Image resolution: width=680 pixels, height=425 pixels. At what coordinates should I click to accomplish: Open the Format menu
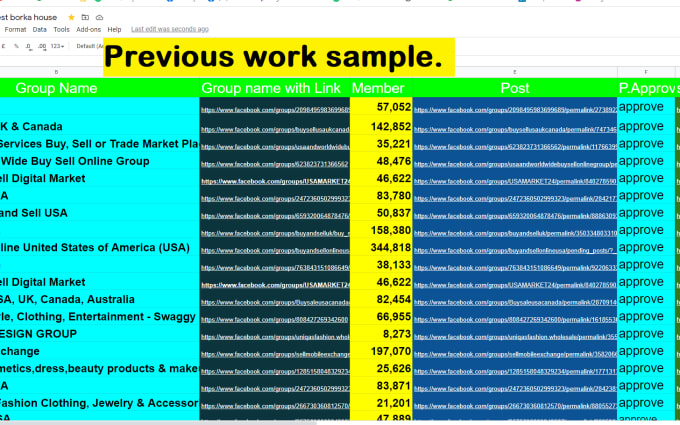(15, 29)
